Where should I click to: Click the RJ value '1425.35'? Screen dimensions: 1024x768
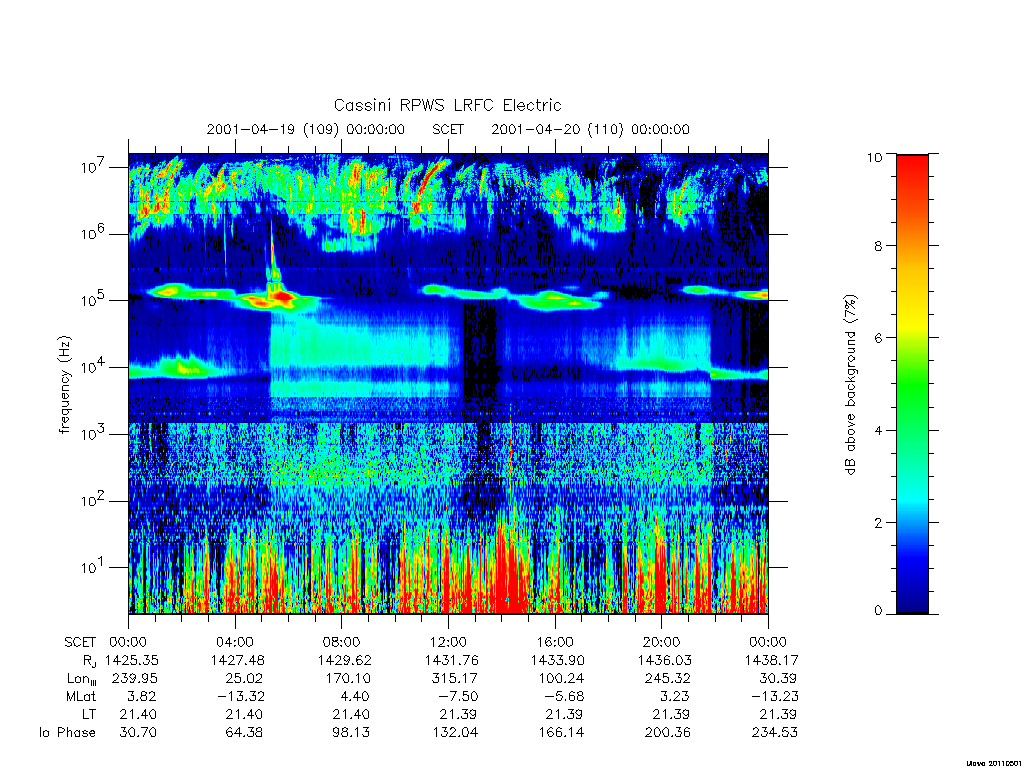coord(132,660)
